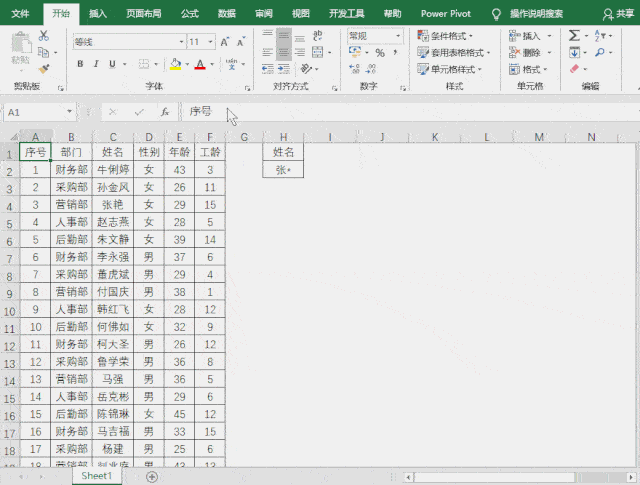The width and height of the screenshot is (640, 485).
Task: Toggle underline formatting
Action: point(112,64)
